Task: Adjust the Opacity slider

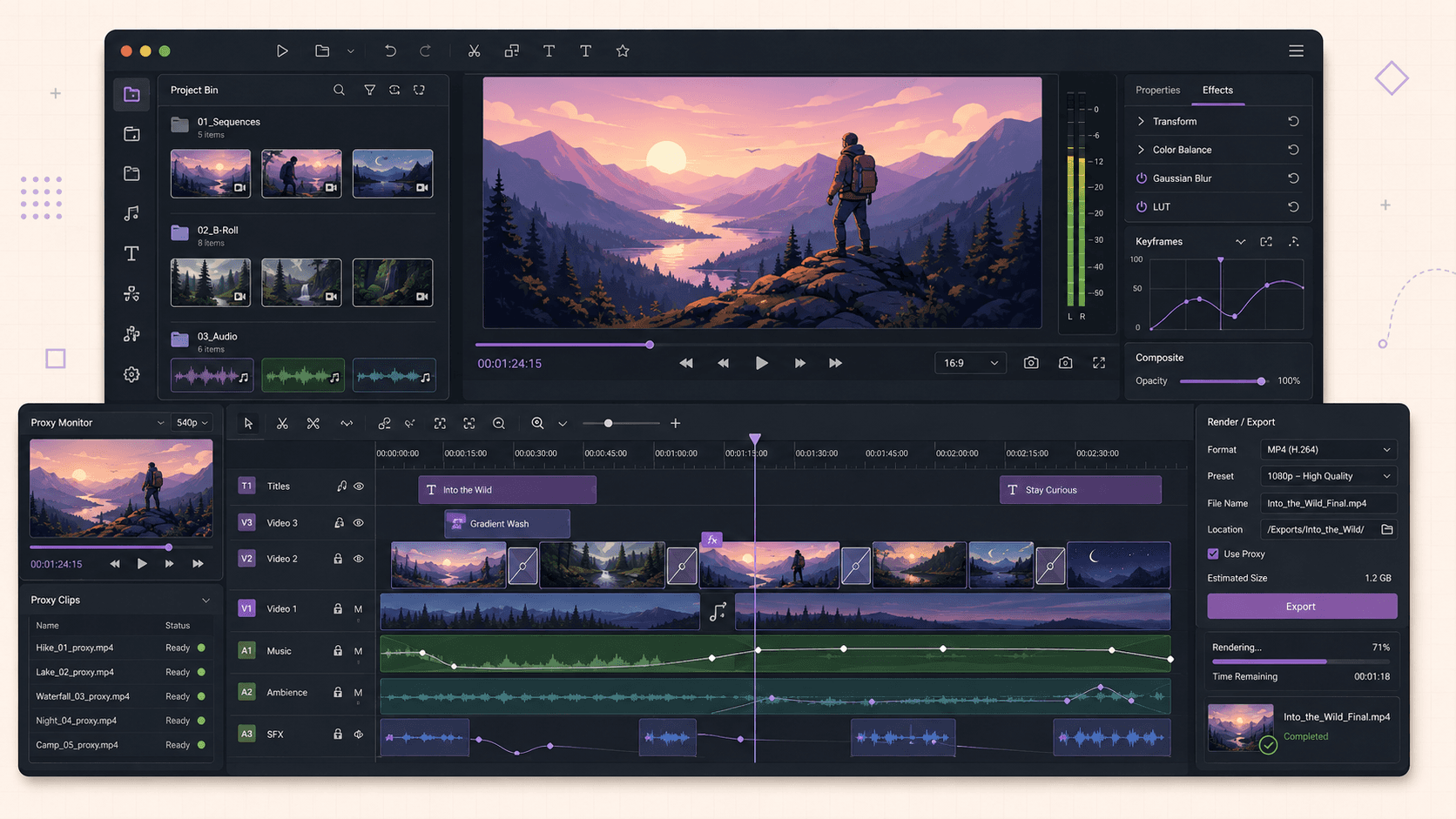Action: click(1223, 381)
